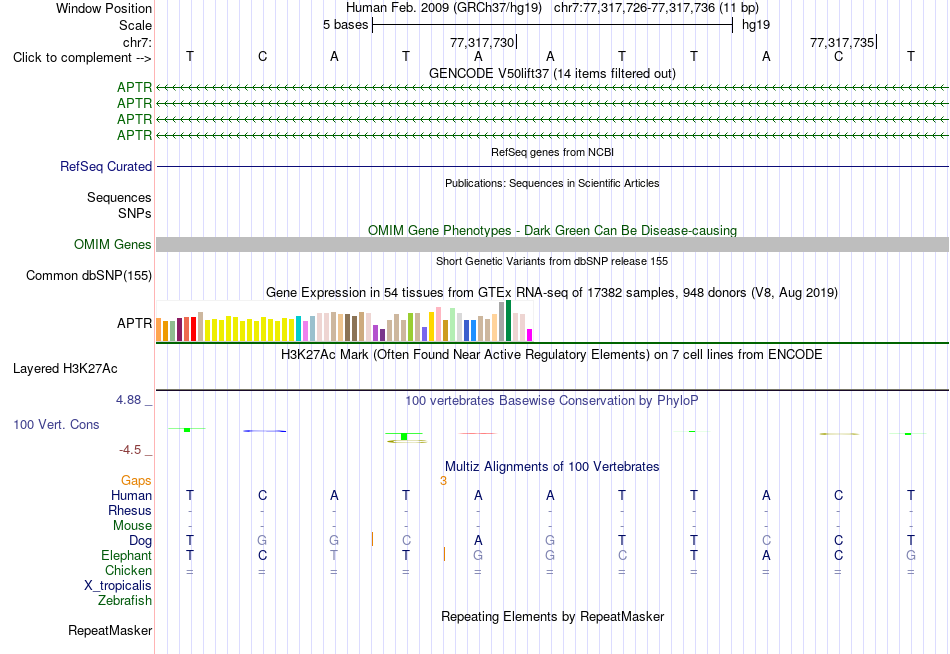This screenshot has height=654, width=950.
Task: Click the Scale label
Action: click(136, 25)
